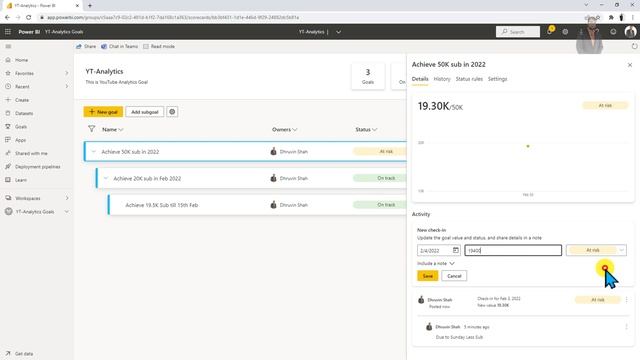
Task: Click the 3 Goals summary card
Action: point(368,76)
